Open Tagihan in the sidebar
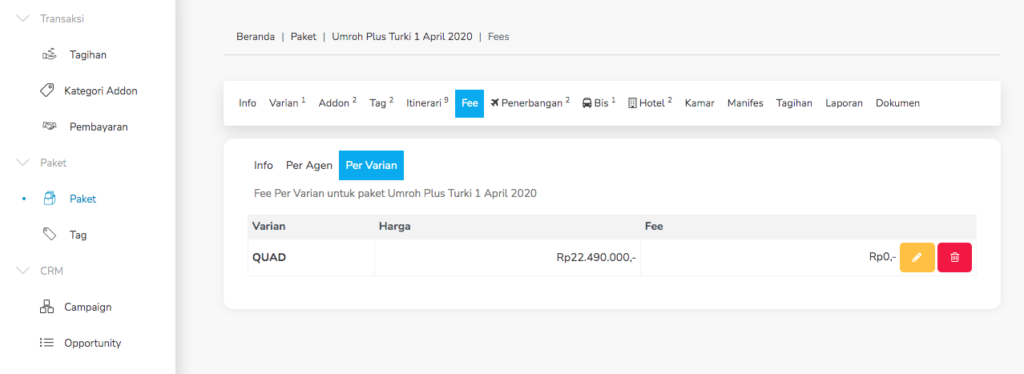This screenshot has width=1024, height=374. pos(88,55)
